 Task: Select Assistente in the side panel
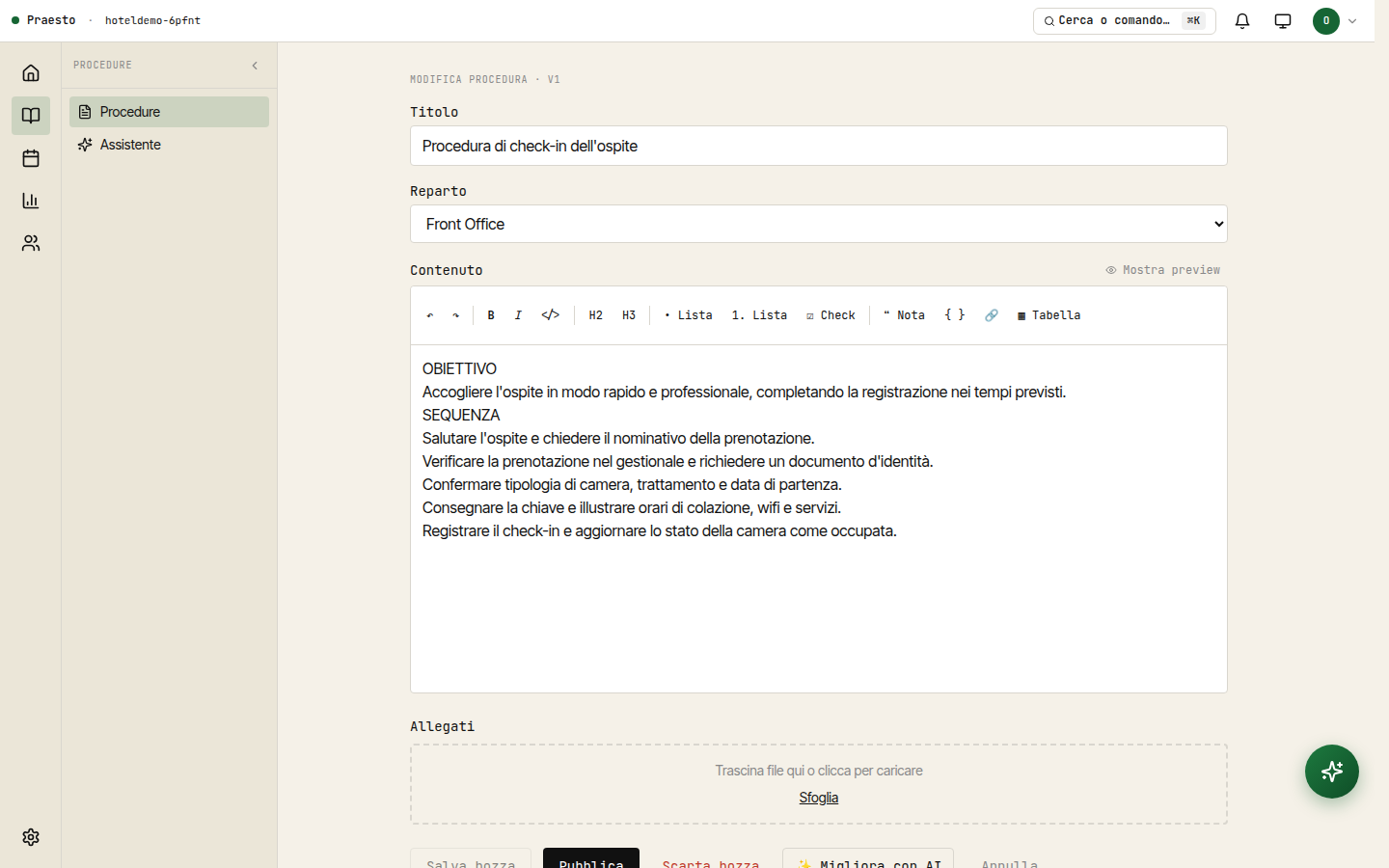coord(169,145)
